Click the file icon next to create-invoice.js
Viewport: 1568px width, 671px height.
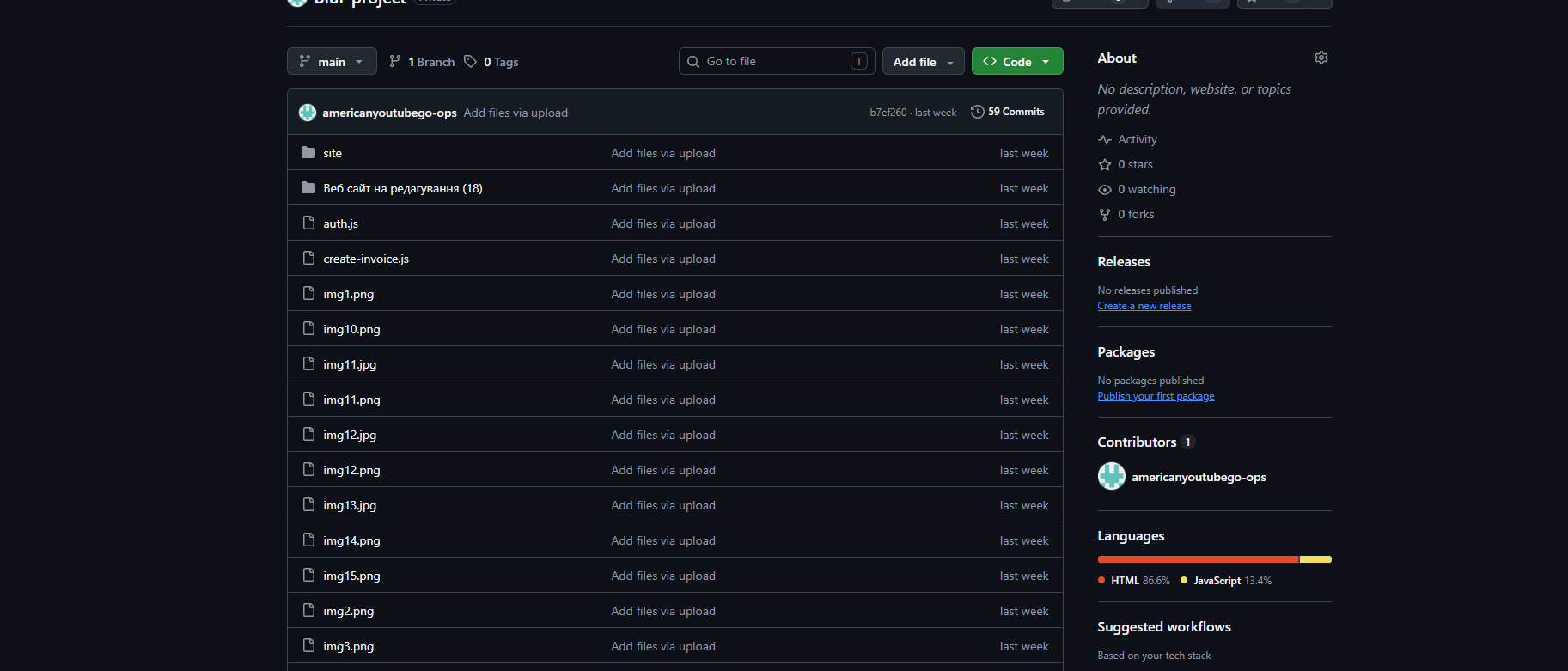[x=308, y=258]
